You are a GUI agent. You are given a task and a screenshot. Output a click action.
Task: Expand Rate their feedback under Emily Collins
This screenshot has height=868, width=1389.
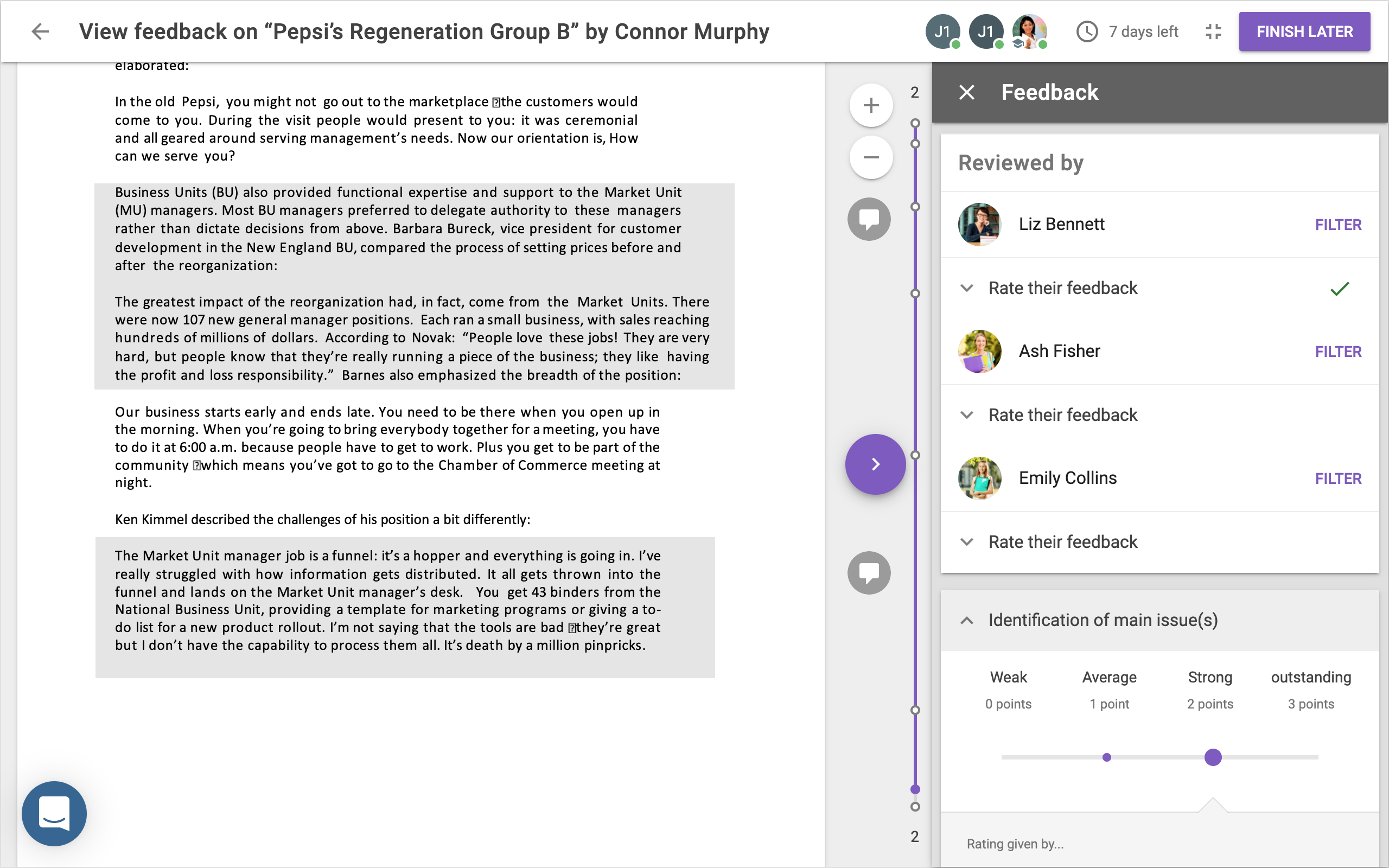(1159, 542)
